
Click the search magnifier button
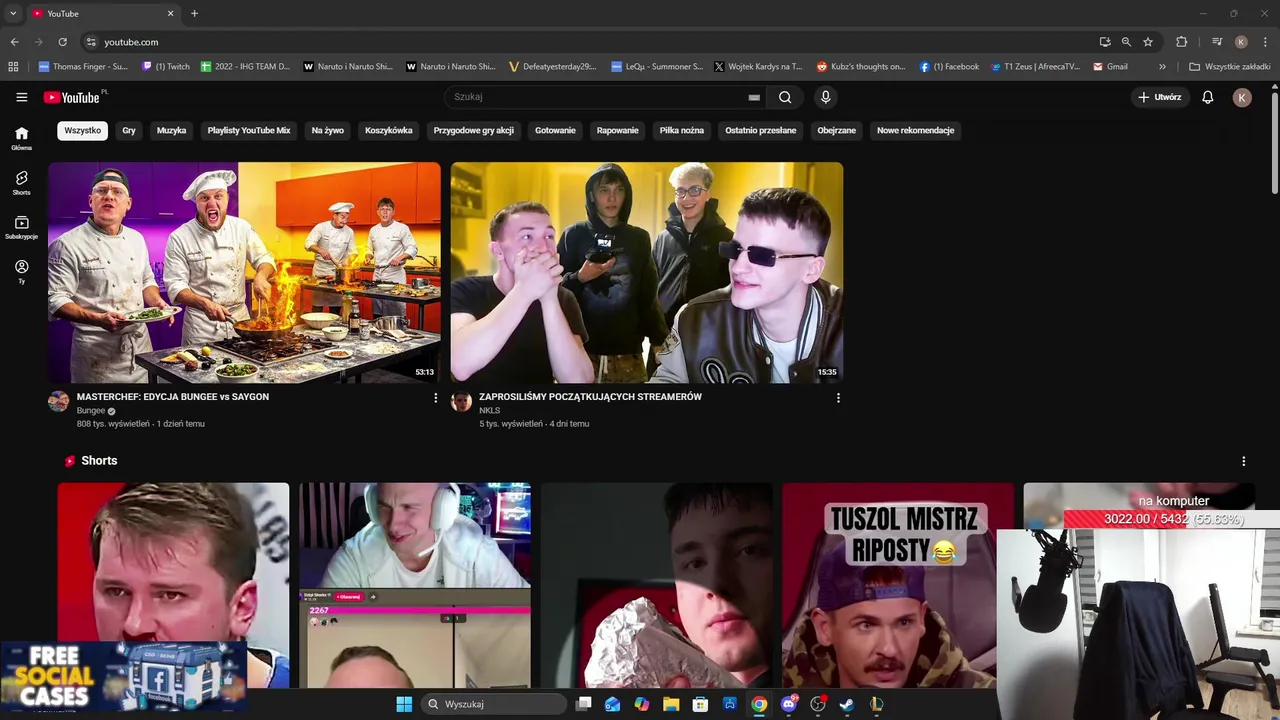785,97
